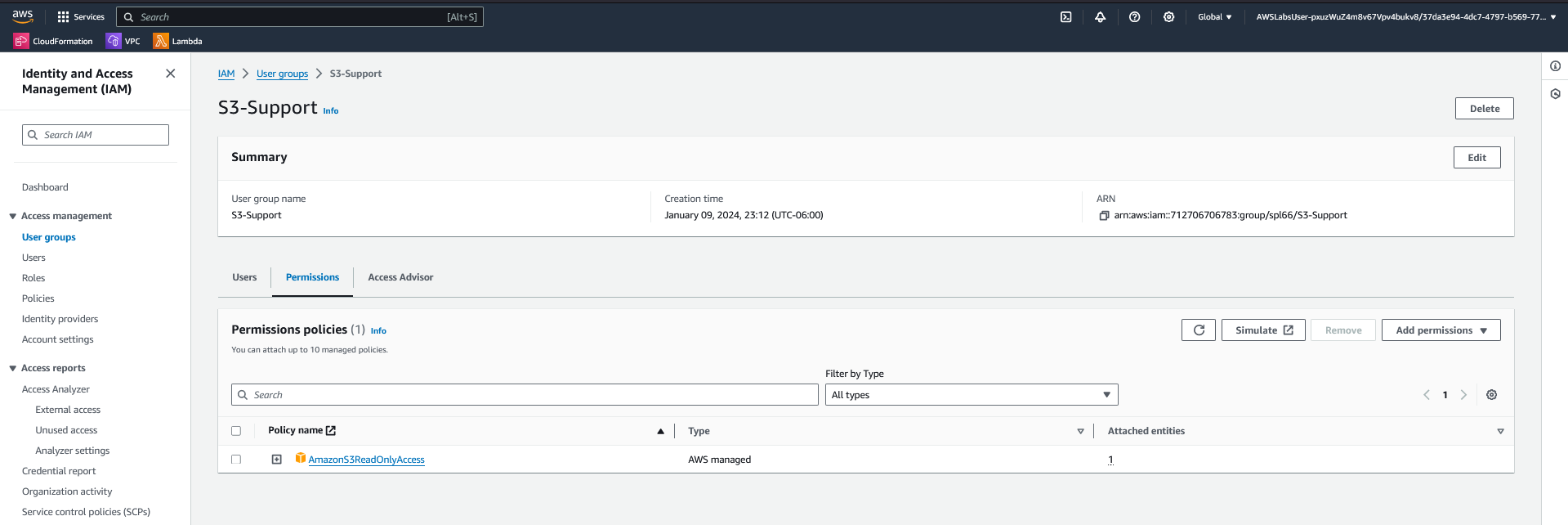Open the help question mark icon
Viewport: 1568px width, 525px height.
tap(1135, 16)
